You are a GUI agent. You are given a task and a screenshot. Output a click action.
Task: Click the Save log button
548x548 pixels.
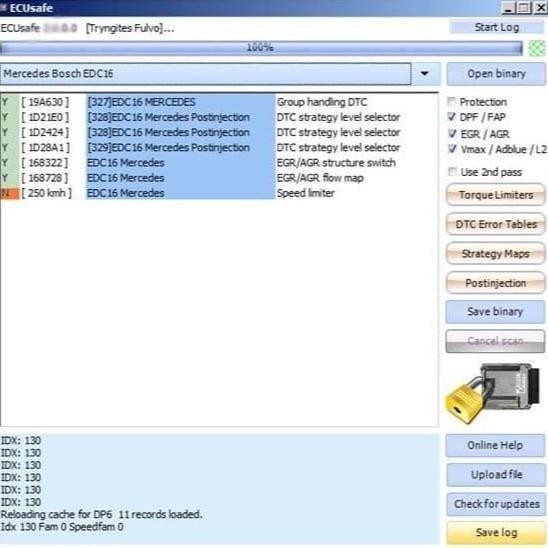(496, 533)
